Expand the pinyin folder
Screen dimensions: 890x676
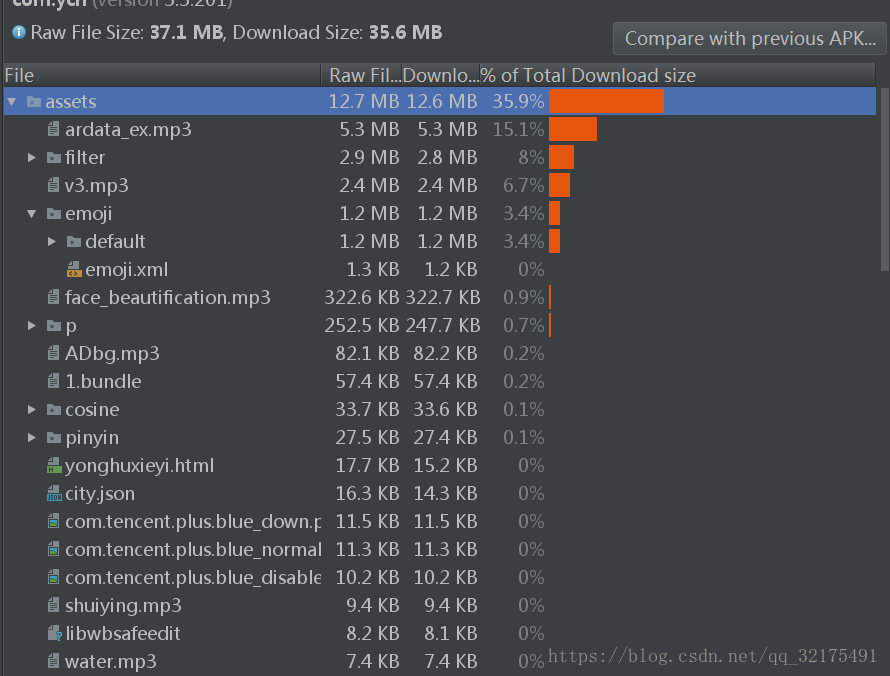(32, 438)
